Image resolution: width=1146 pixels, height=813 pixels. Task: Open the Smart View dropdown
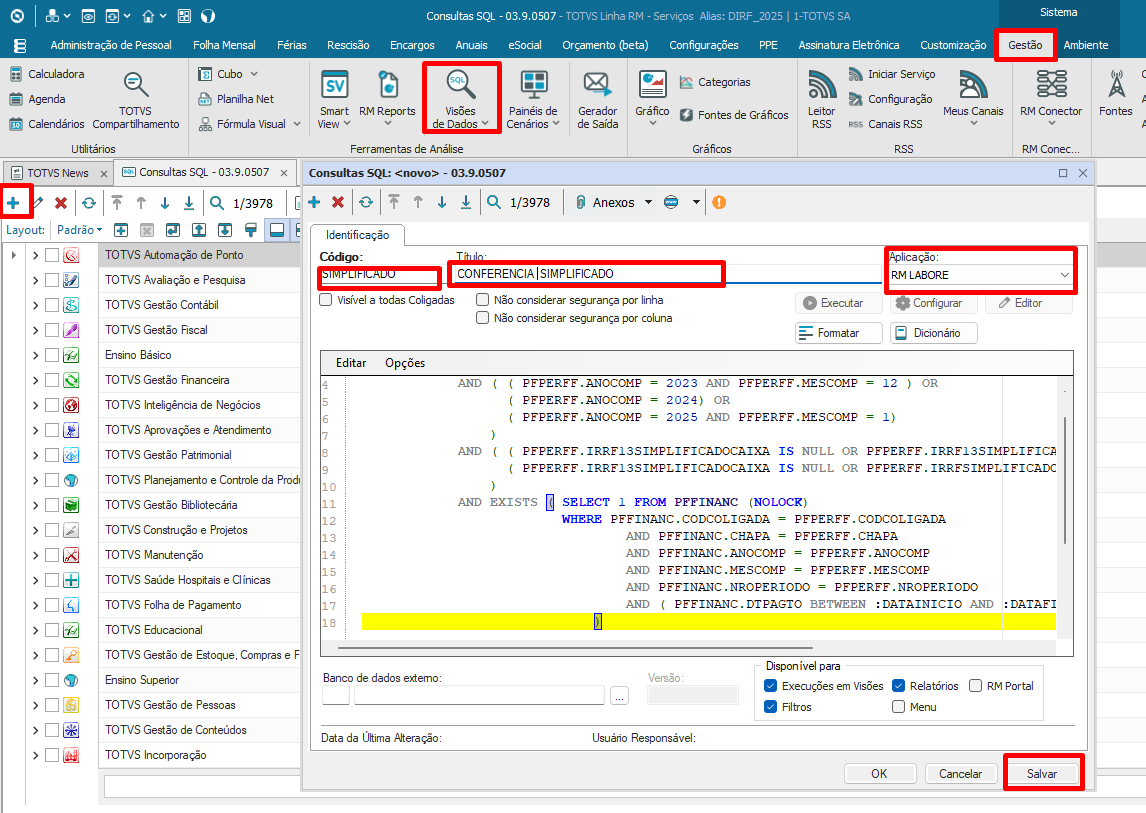[334, 99]
